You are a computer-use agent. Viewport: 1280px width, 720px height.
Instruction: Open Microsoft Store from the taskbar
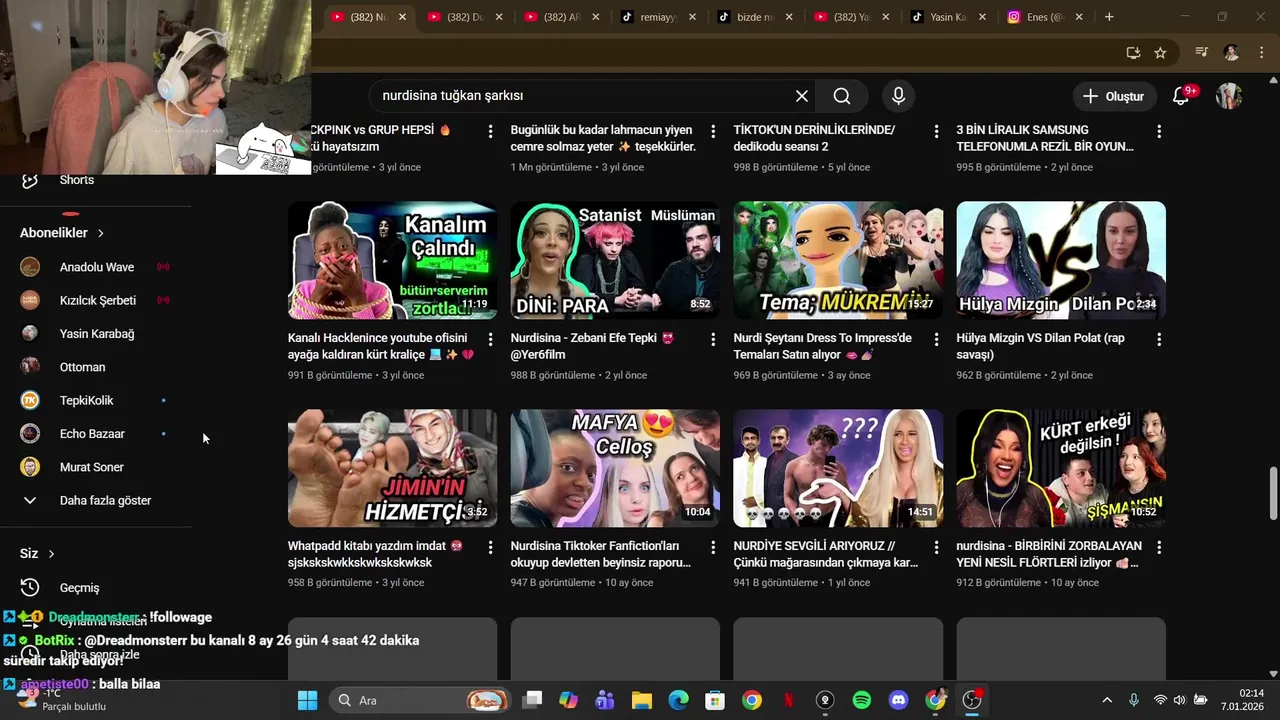click(x=714, y=700)
